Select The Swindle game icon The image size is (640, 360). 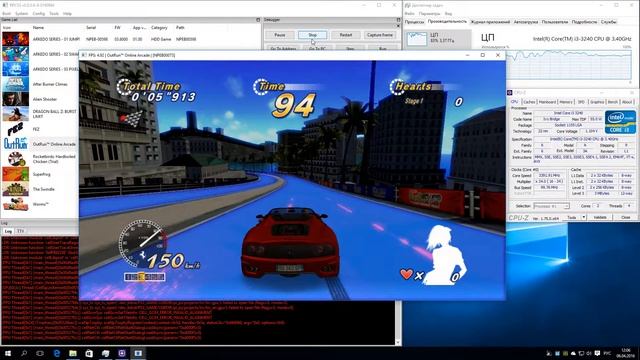[15, 189]
